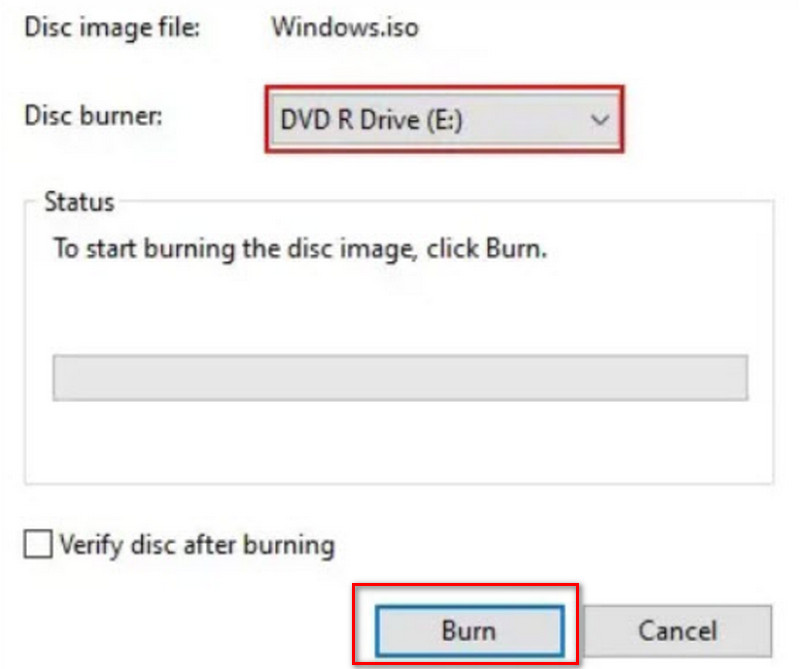Image resolution: width=800 pixels, height=669 pixels.
Task: Click the Disc burner chevron arrow
Action: 600,119
